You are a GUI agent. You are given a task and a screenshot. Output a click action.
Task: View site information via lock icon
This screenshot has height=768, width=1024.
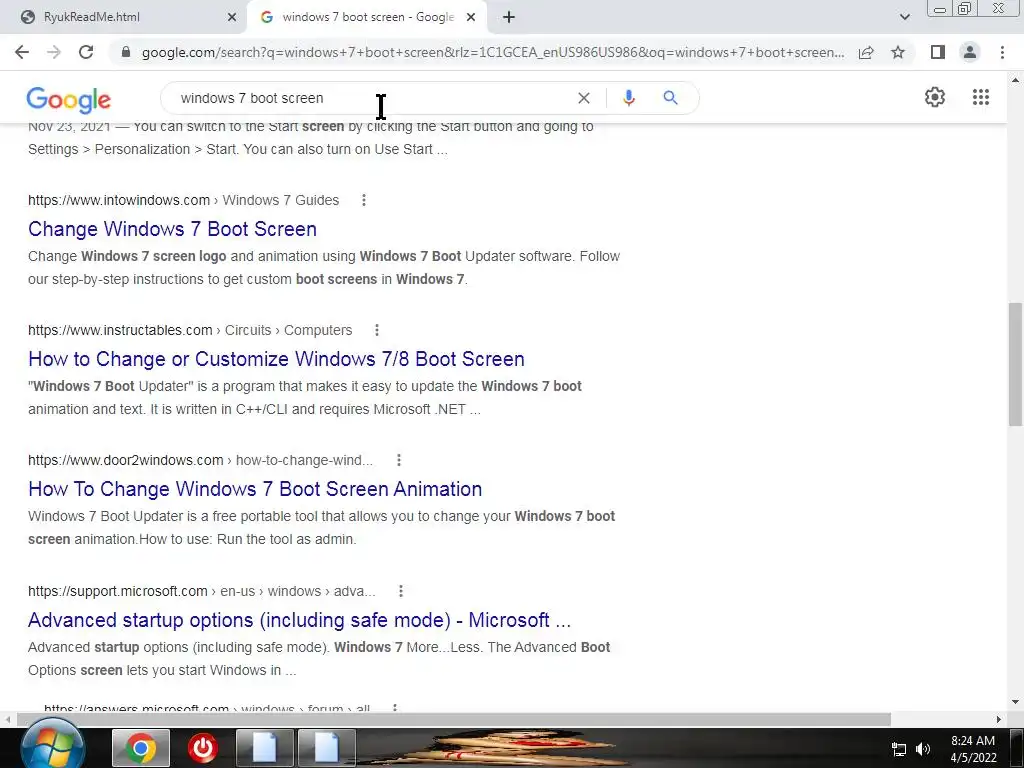[x=126, y=52]
